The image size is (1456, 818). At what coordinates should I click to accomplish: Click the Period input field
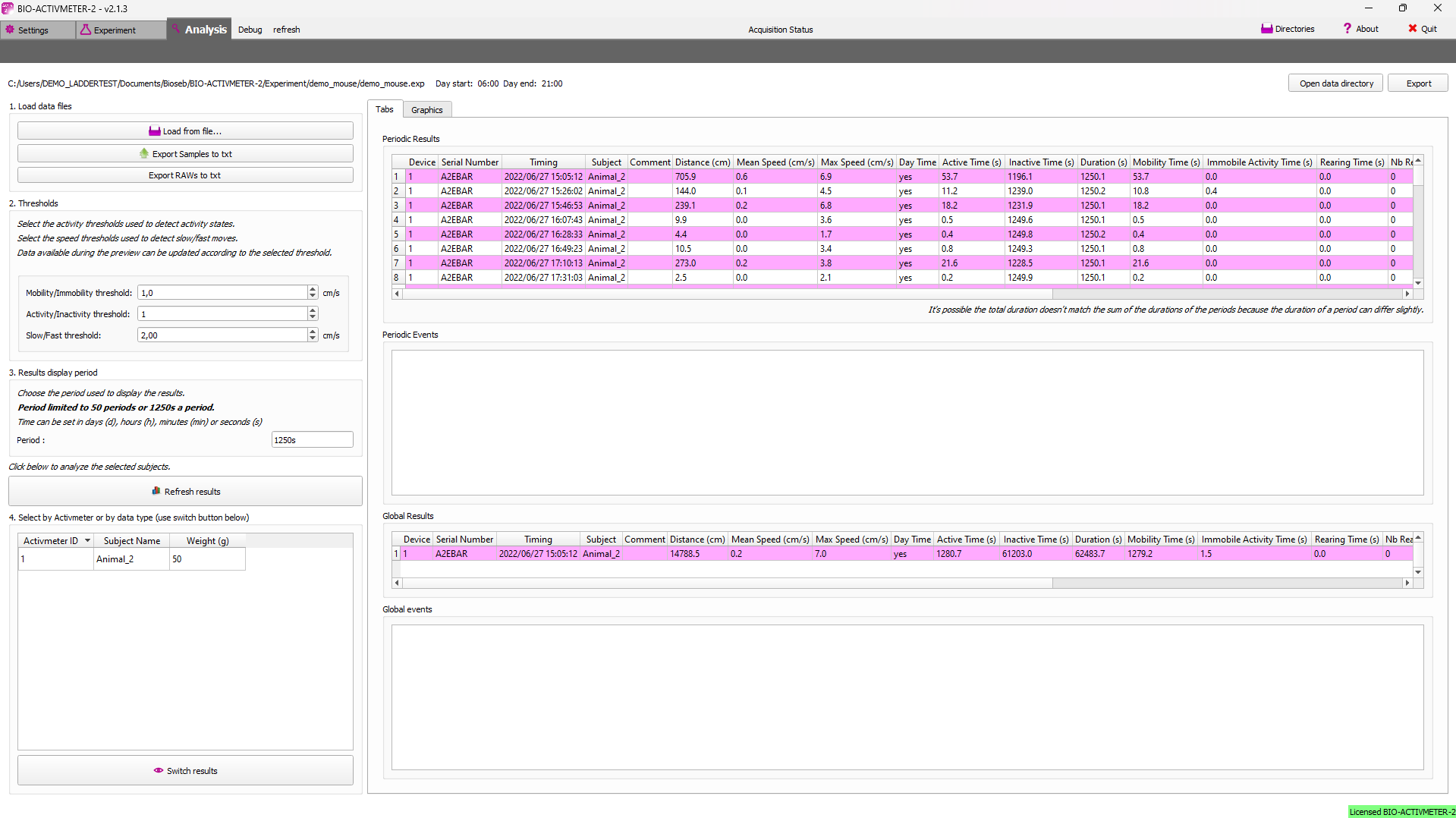tap(312, 440)
